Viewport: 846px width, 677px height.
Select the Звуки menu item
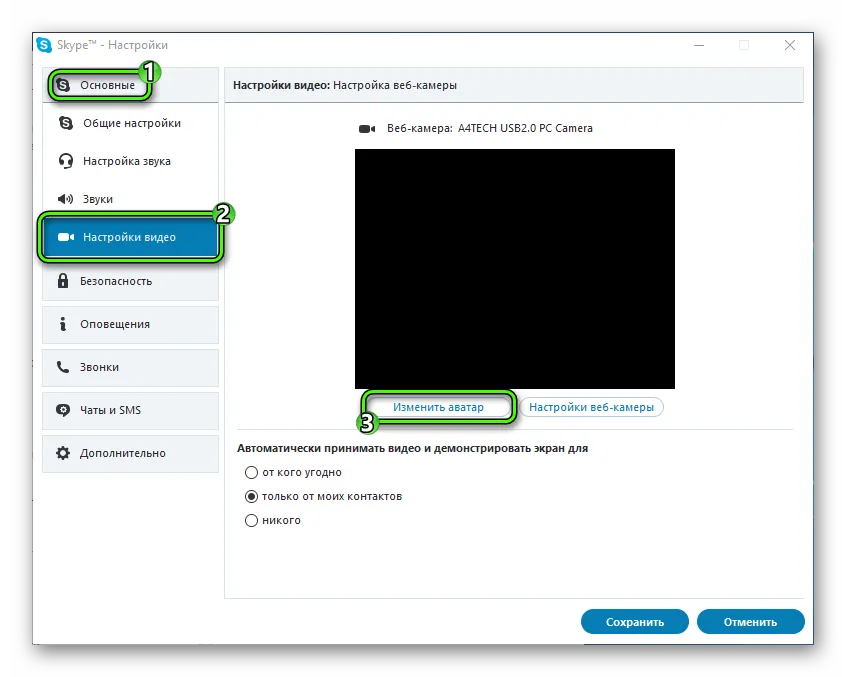coord(130,199)
